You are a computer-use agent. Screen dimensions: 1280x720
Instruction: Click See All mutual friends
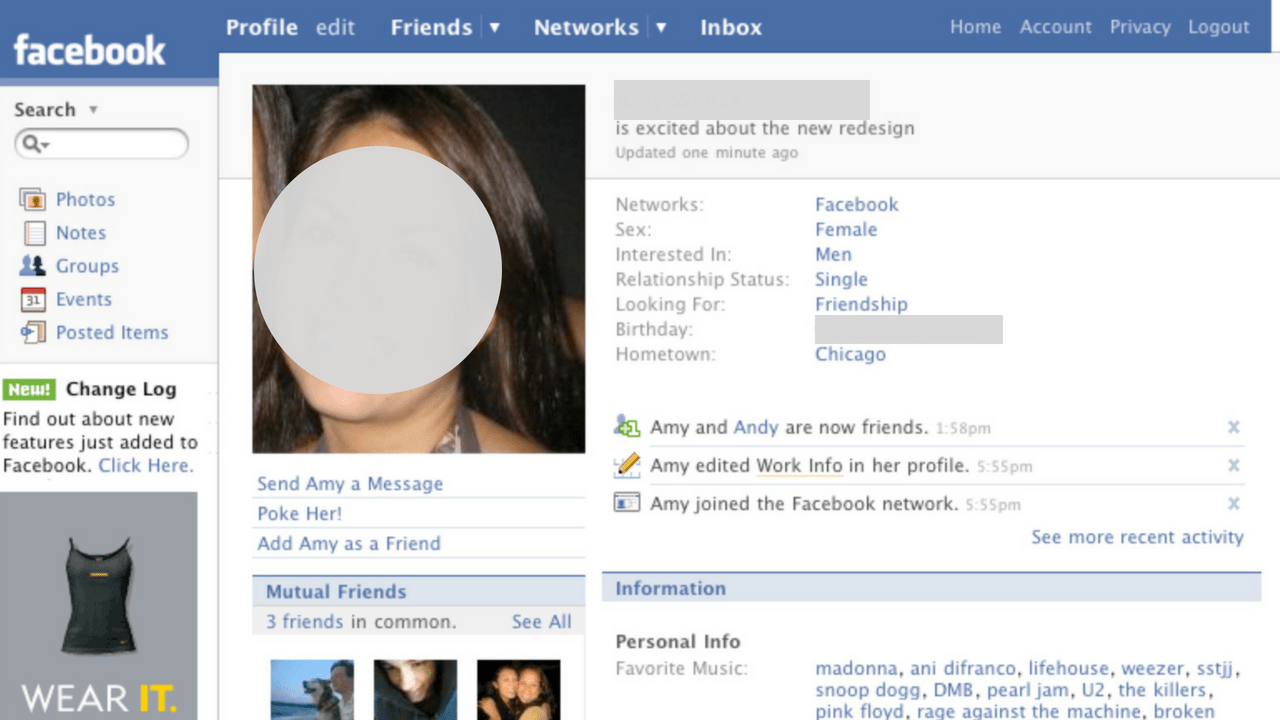click(x=542, y=621)
